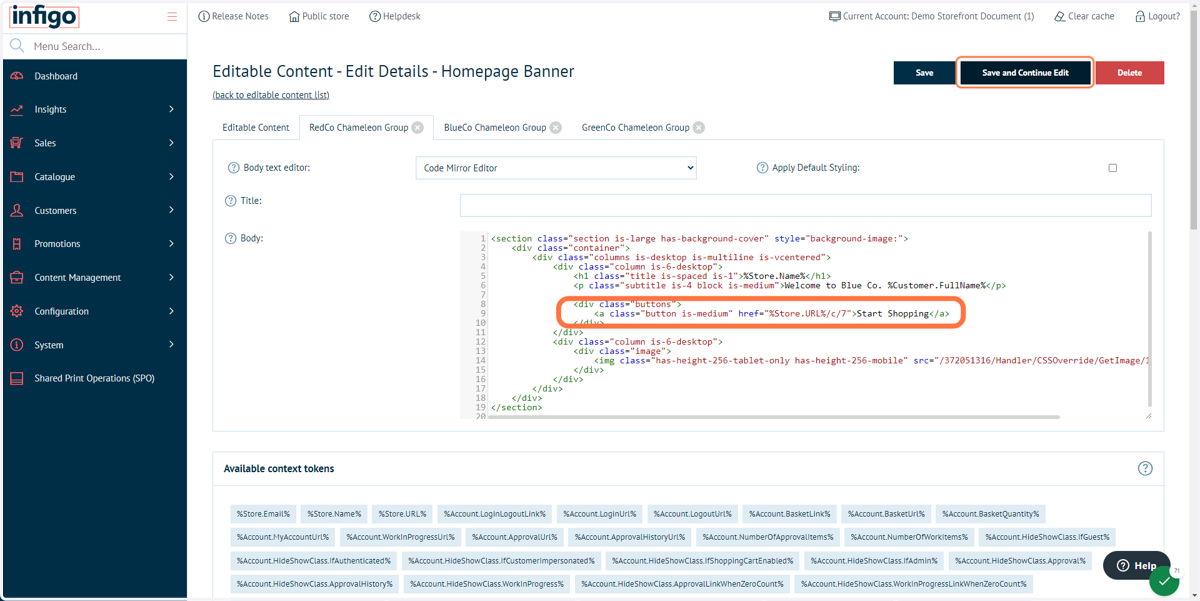Viewport: 1200px width, 601px height.
Task: Click the Public store house icon
Action: coord(294,16)
